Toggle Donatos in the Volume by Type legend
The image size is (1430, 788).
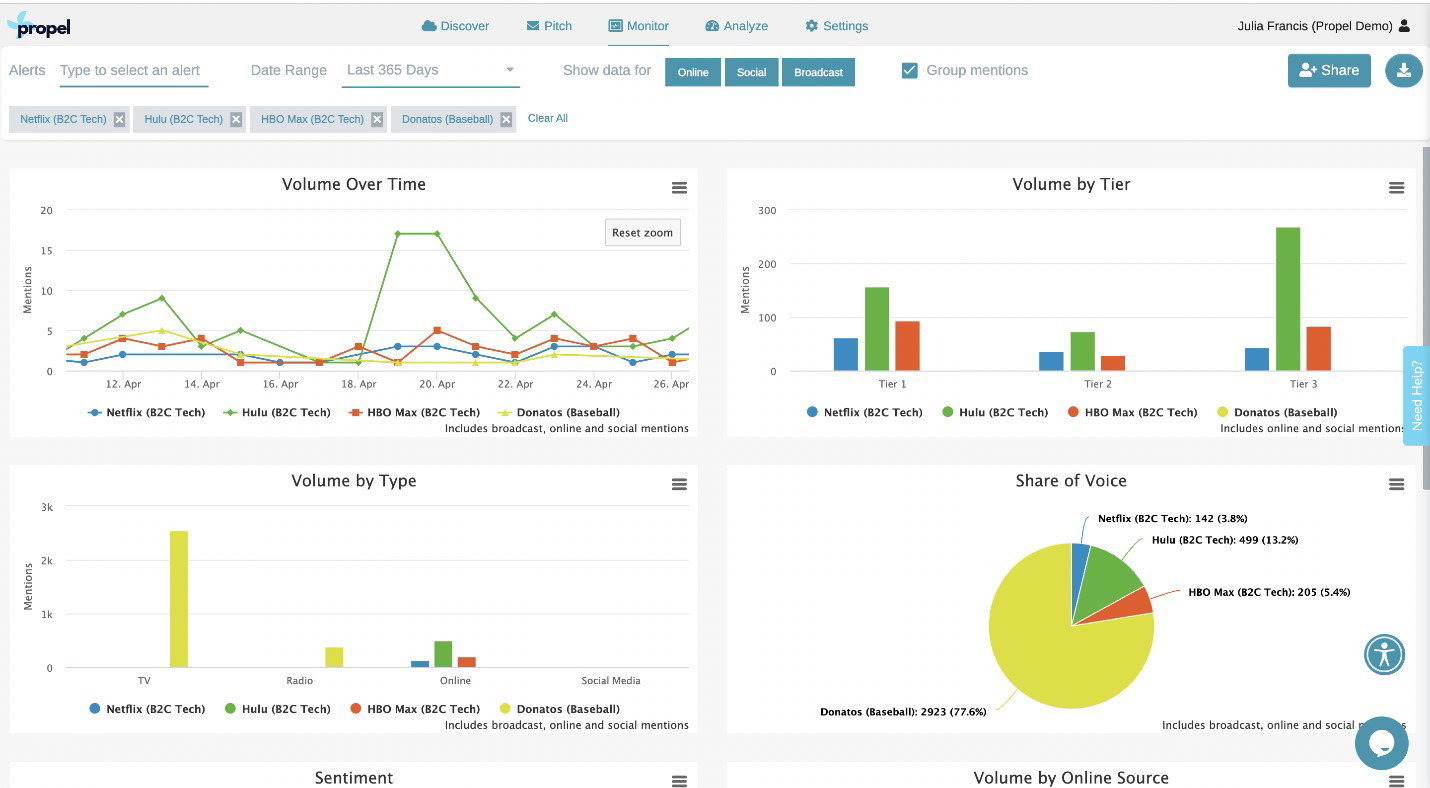[x=559, y=709]
